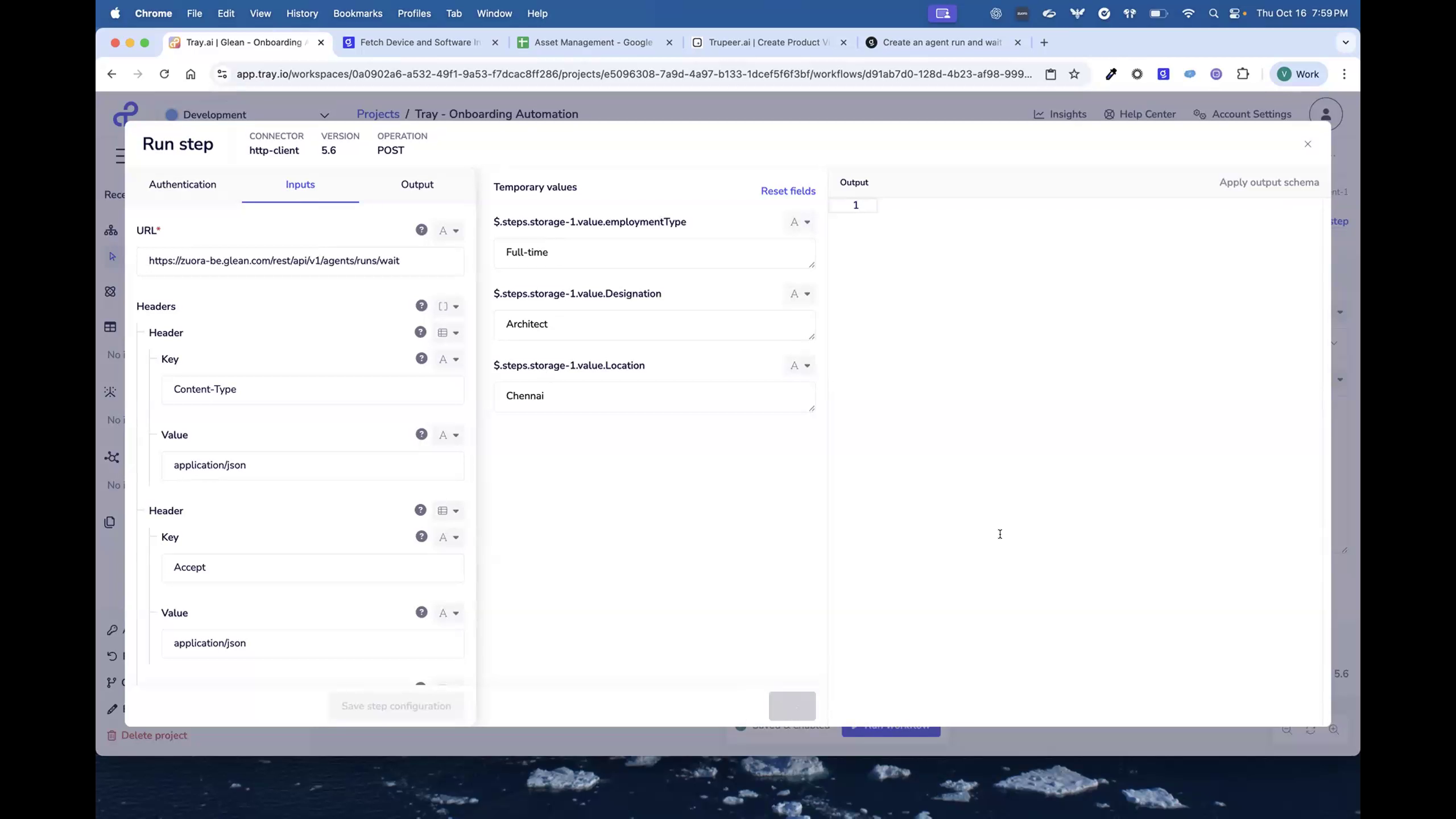Toggle formula mode on the URL field

tap(449, 230)
